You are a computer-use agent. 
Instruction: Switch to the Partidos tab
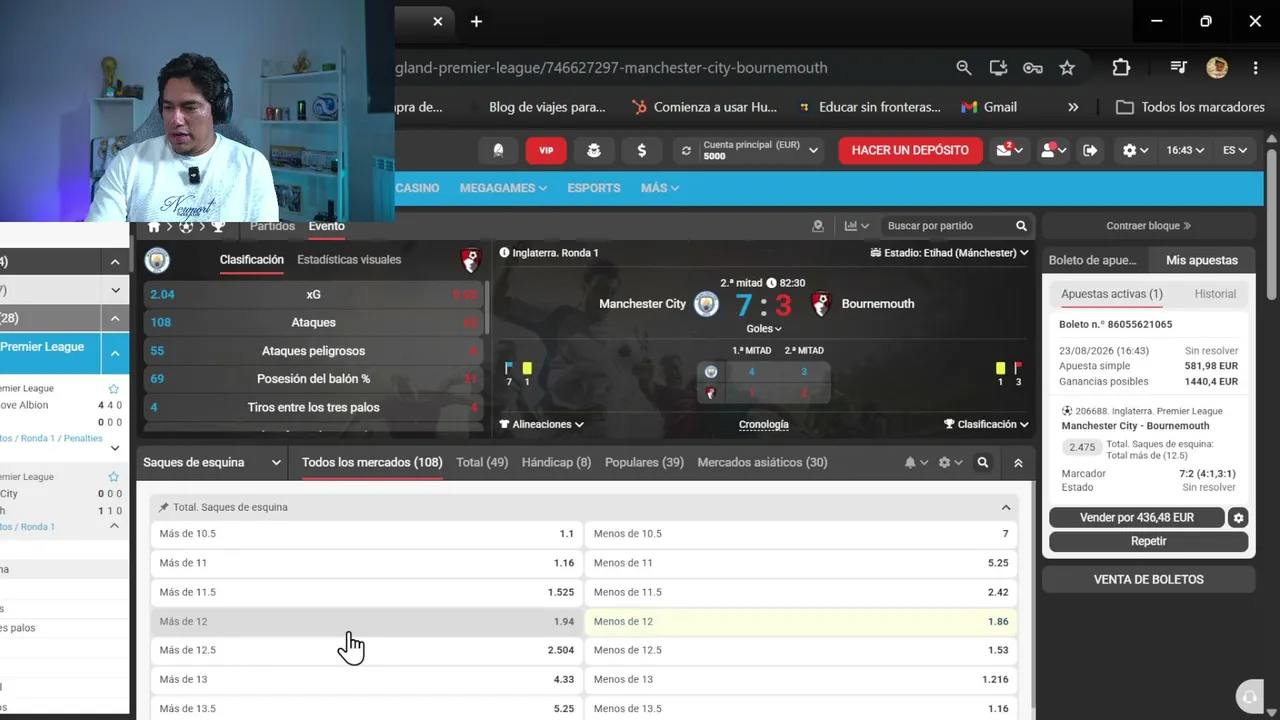(272, 226)
